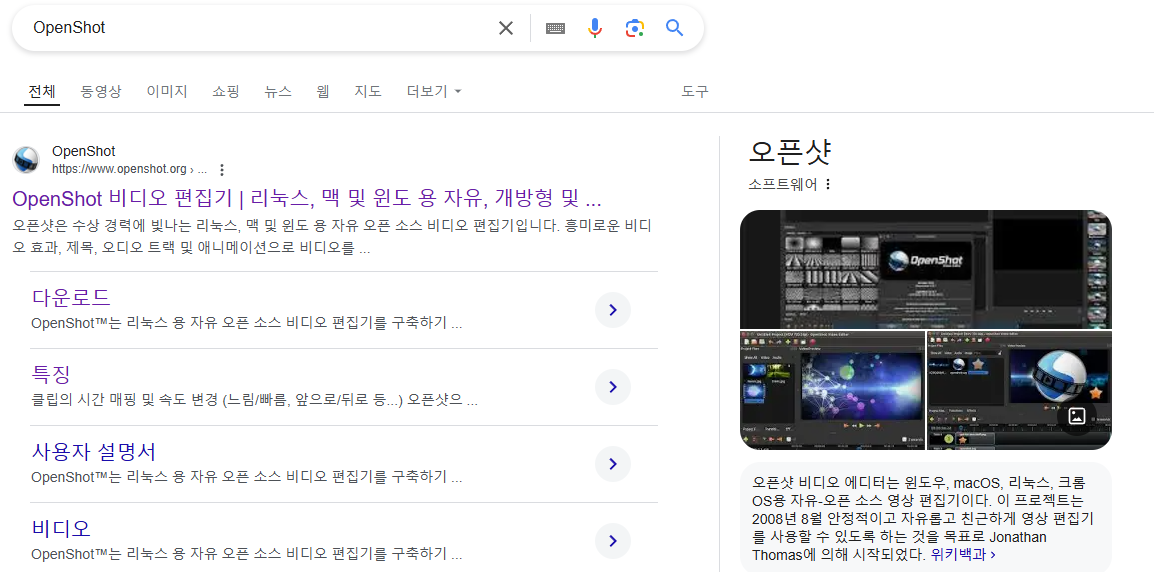Switch to the 동영상 tab

tap(101, 91)
